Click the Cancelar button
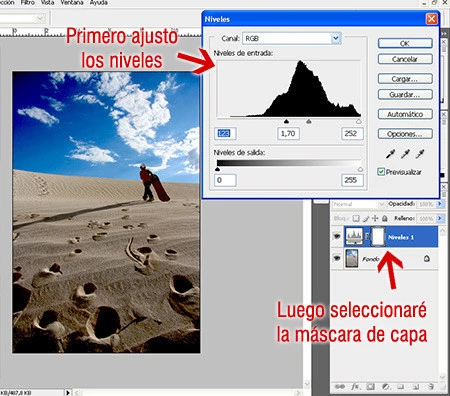450x396 pixels. coord(405,59)
